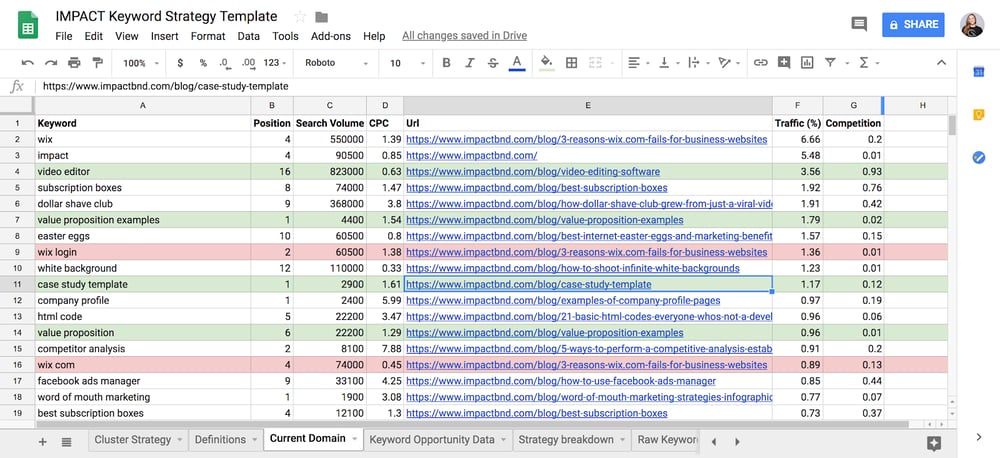Open the Insert menu
The height and width of the screenshot is (458, 1000).
point(165,36)
